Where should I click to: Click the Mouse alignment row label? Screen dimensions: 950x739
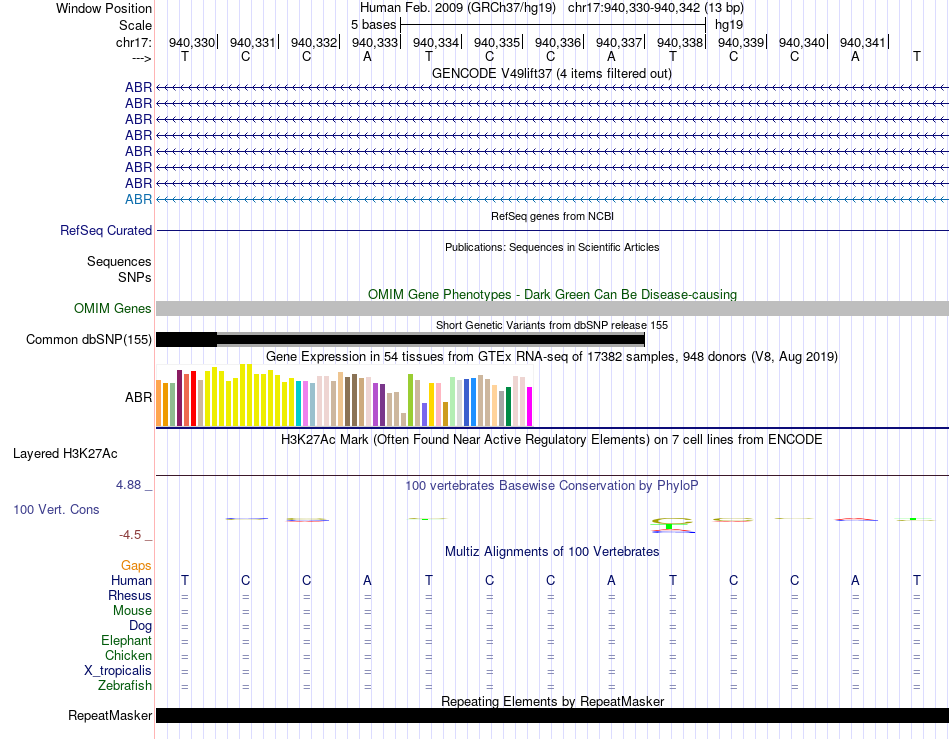pyautogui.click(x=132, y=611)
